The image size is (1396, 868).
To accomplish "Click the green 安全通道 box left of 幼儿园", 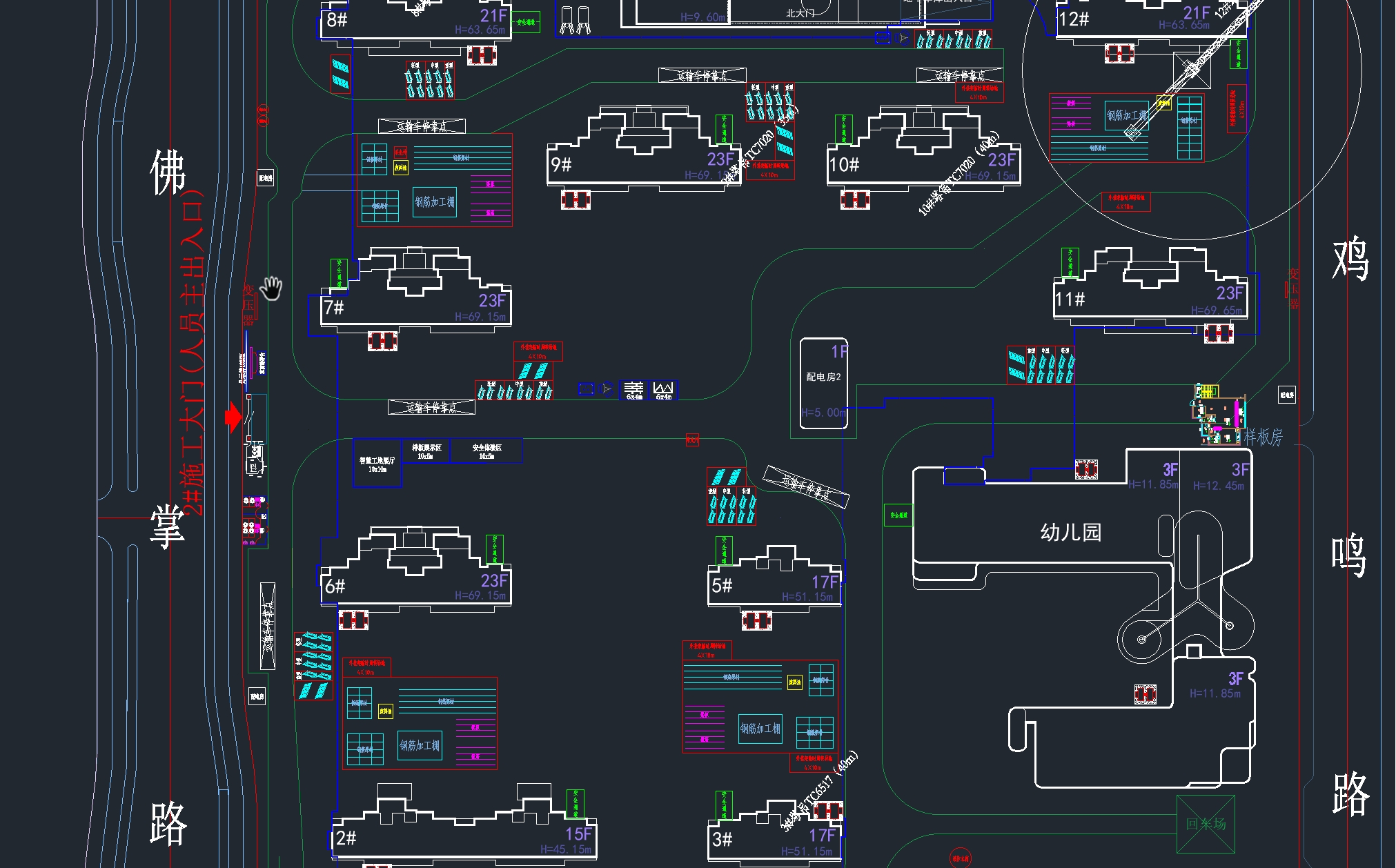I will (898, 515).
